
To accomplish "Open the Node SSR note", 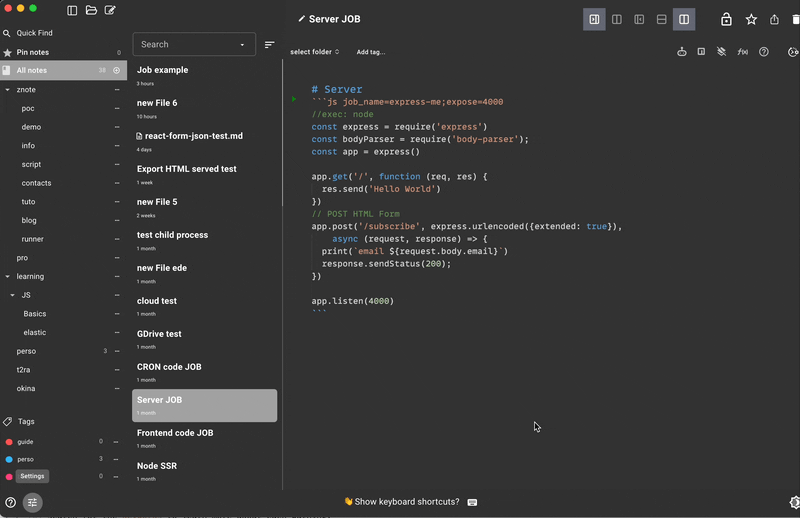I will click(204, 472).
